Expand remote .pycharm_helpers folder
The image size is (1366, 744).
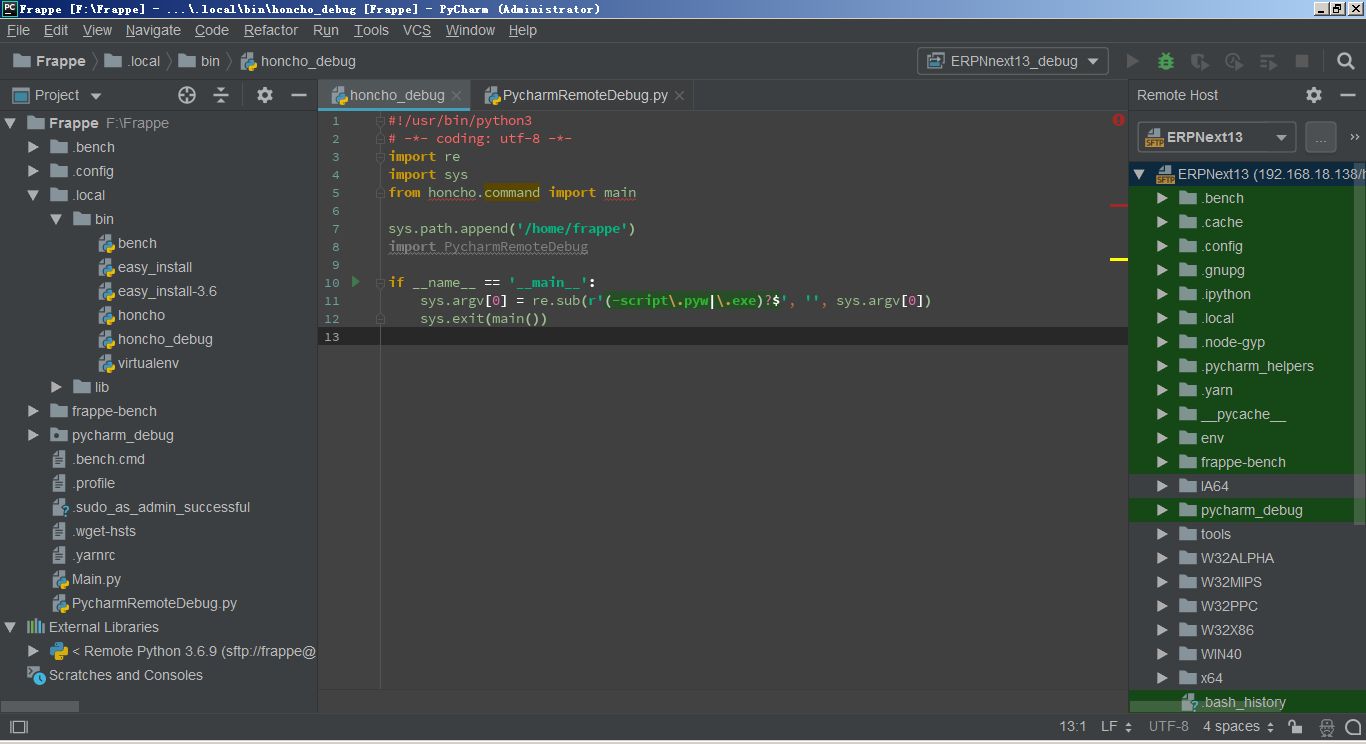point(1162,366)
